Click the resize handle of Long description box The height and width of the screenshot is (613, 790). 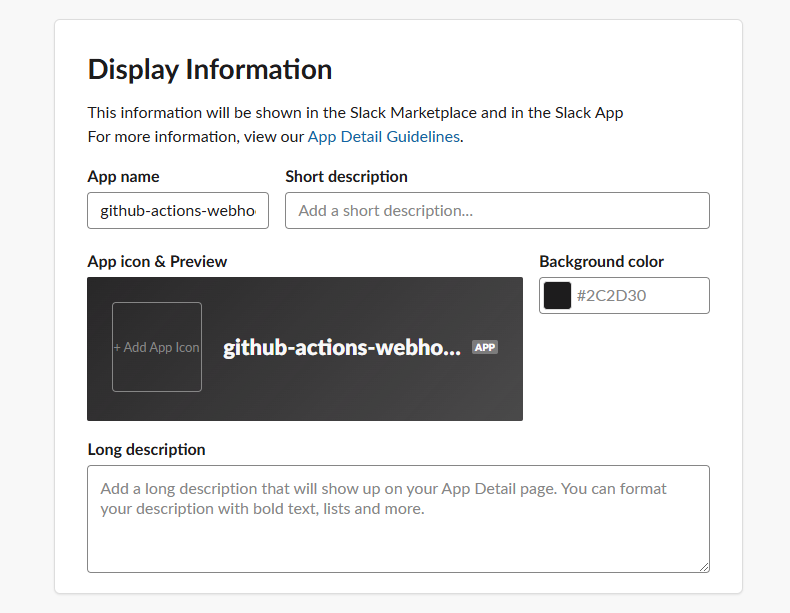pos(704,567)
